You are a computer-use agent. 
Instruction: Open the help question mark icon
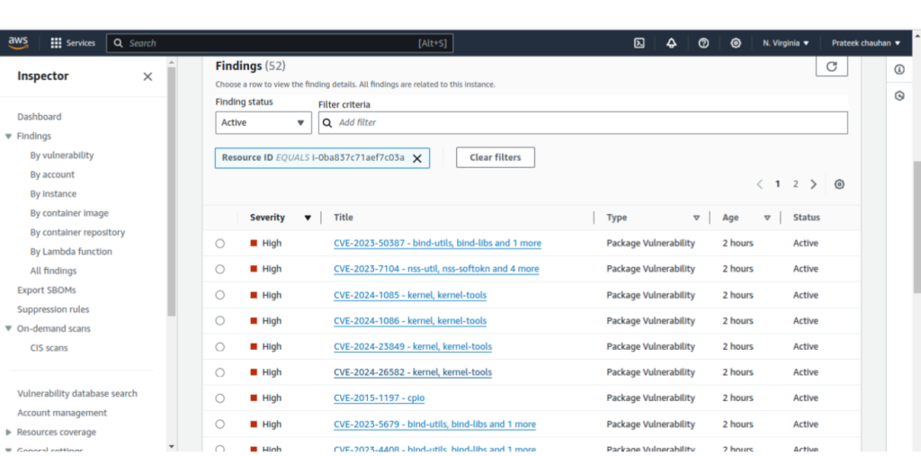[x=704, y=43]
